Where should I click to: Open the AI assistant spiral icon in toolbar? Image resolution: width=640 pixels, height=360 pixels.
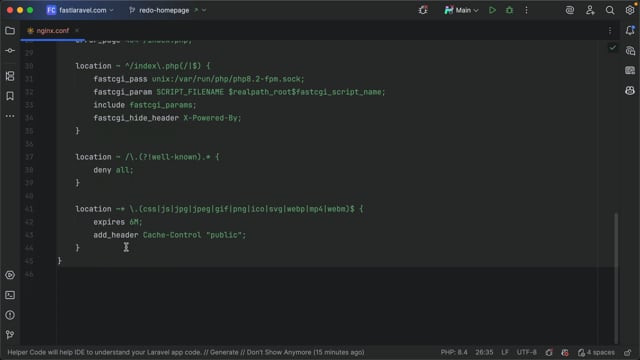(570, 10)
